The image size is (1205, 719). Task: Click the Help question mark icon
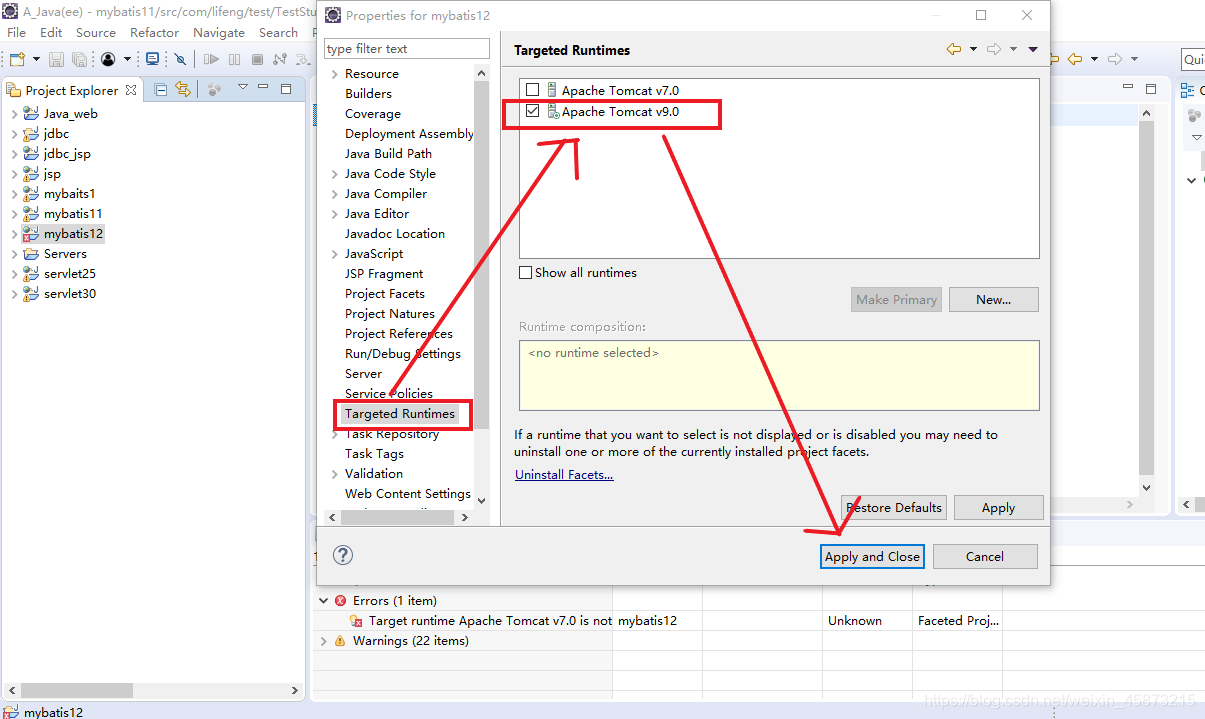click(x=343, y=556)
